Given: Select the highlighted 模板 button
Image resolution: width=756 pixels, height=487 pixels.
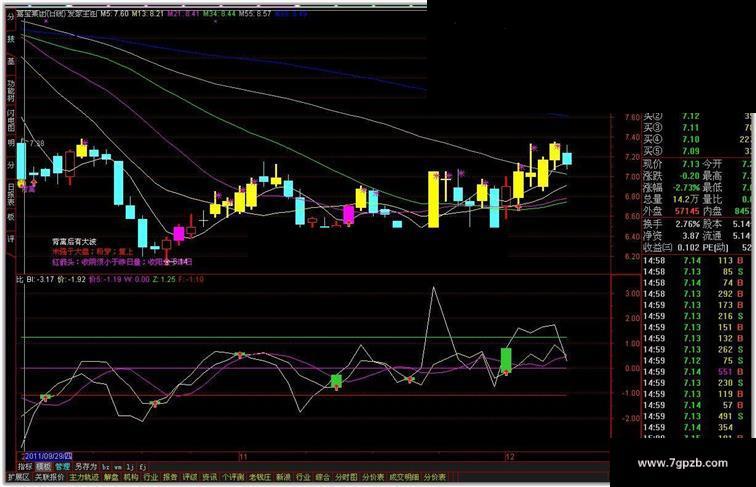Looking at the screenshot, I should (43, 467).
